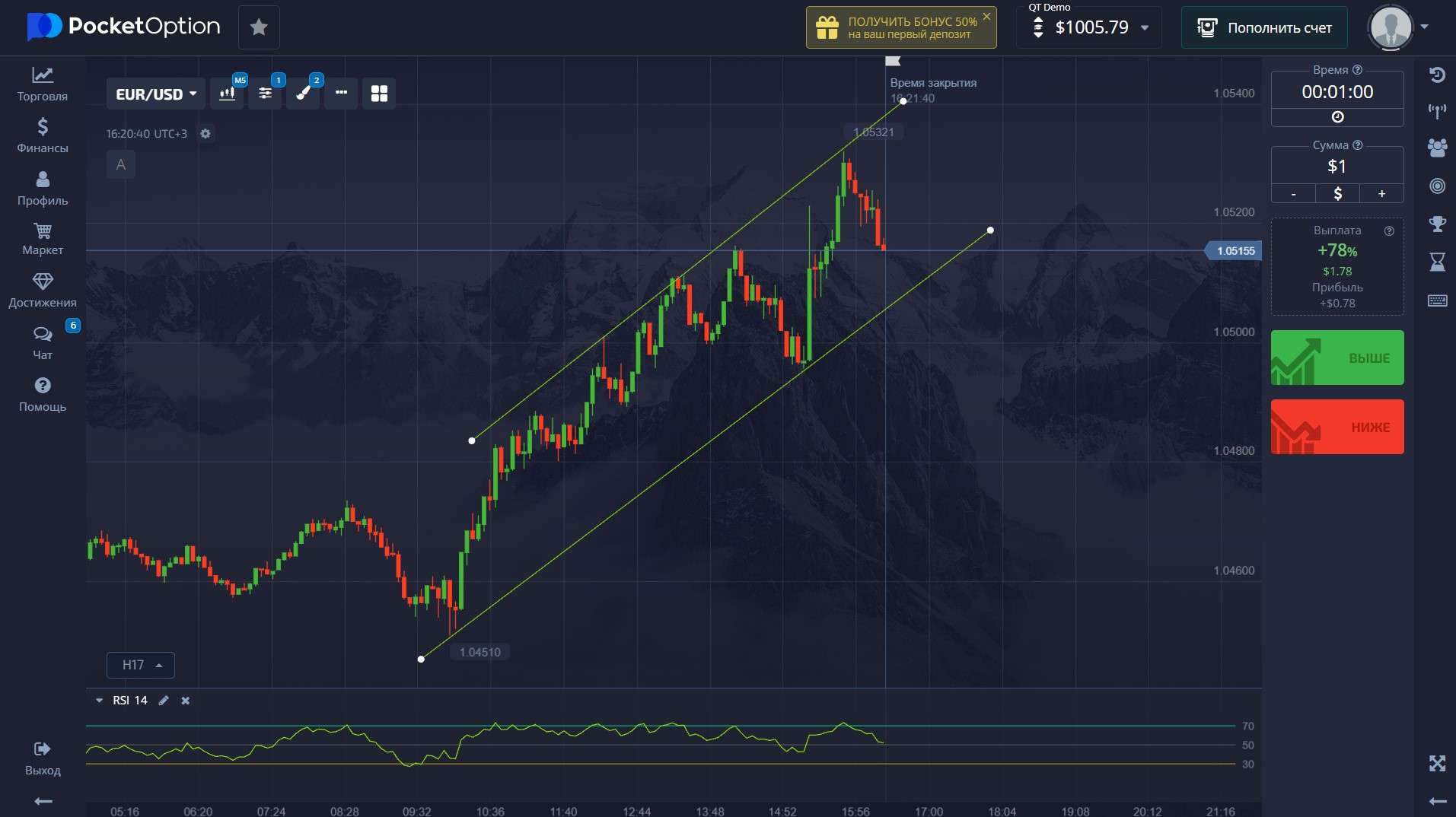
Task: Select the lower channel line right endpoint
Action: click(990, 230)
